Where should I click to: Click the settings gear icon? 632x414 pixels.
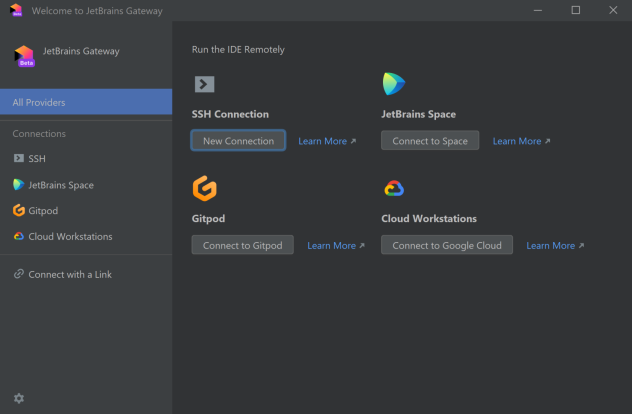pos(18,398)
